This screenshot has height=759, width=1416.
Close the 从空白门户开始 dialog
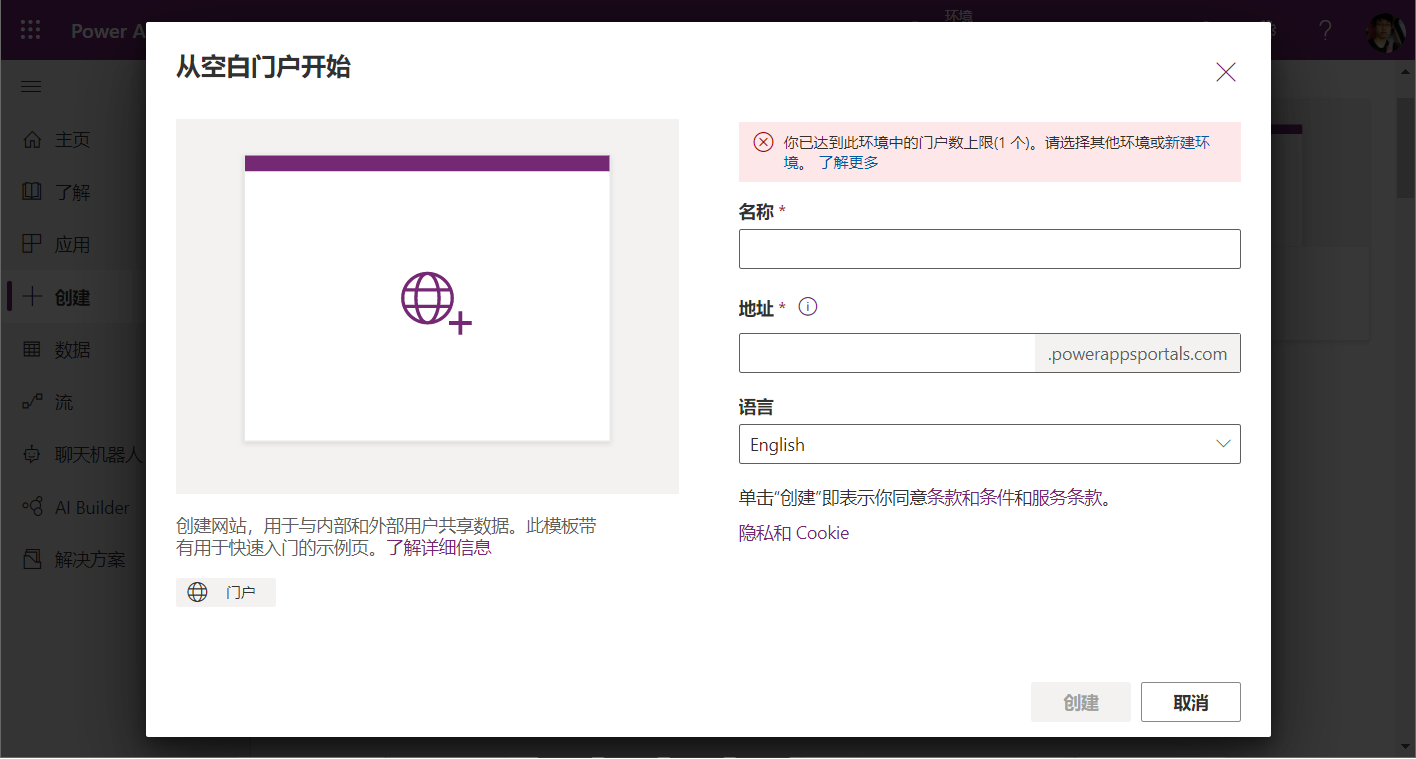[x=1226, y=72]
